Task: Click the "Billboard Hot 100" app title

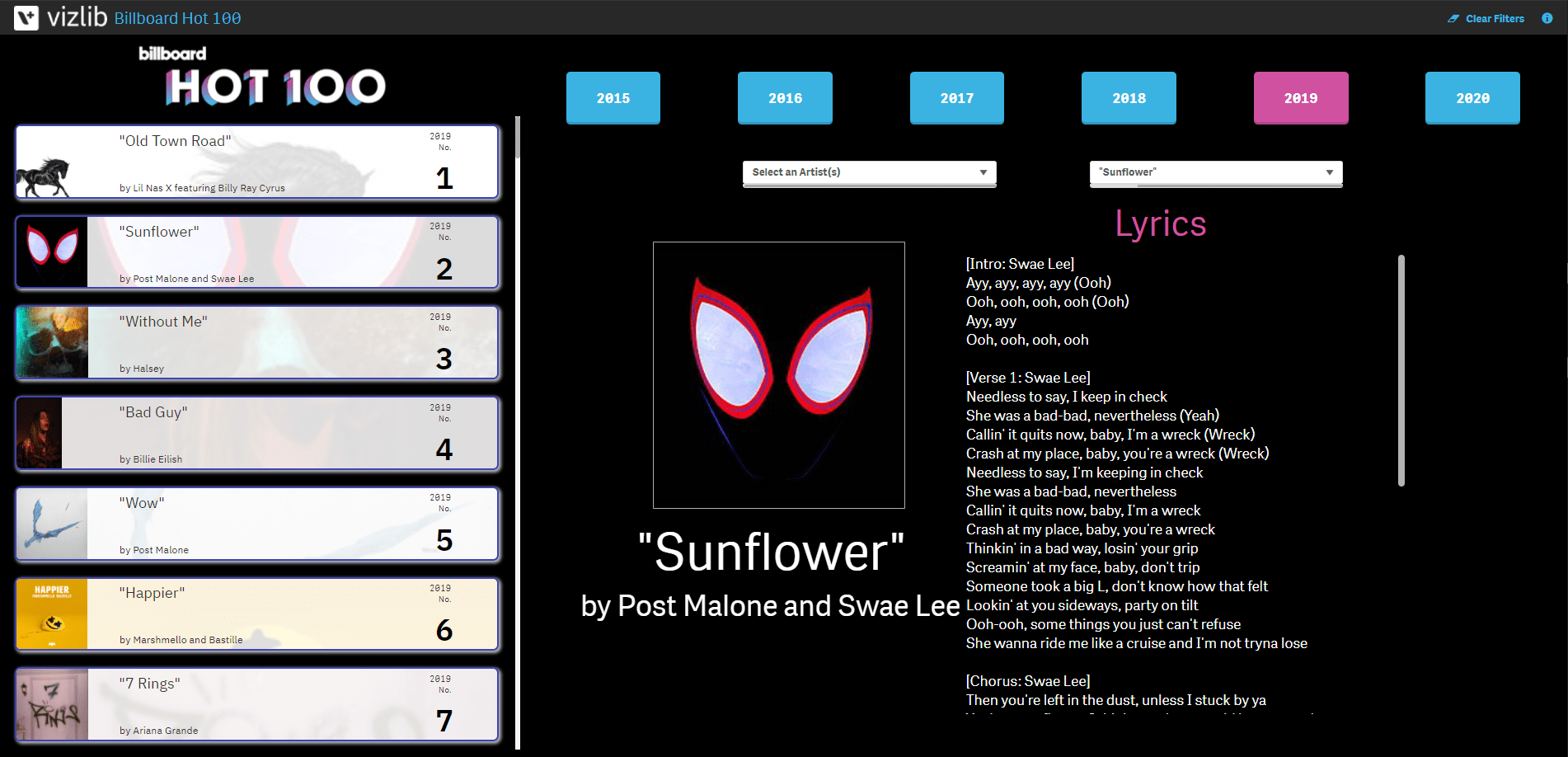Action: [x=178, y=18]
